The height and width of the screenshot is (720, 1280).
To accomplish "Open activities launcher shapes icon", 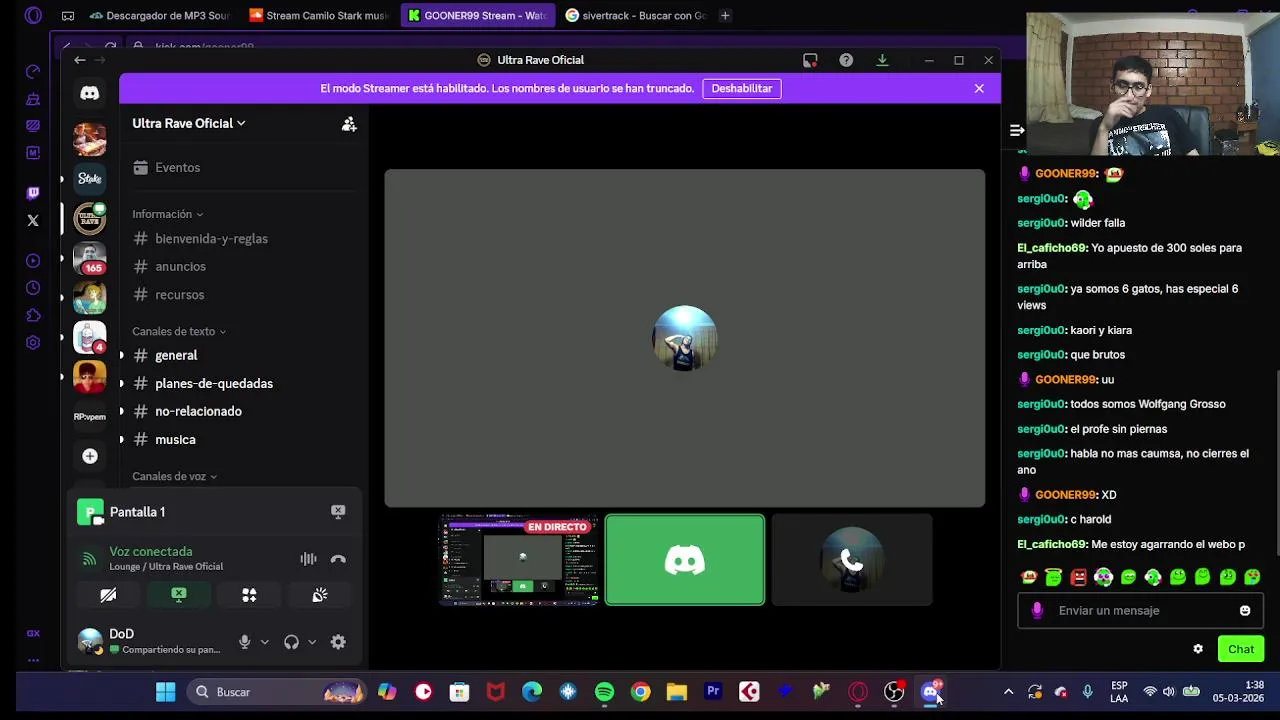I will (249, 595).
